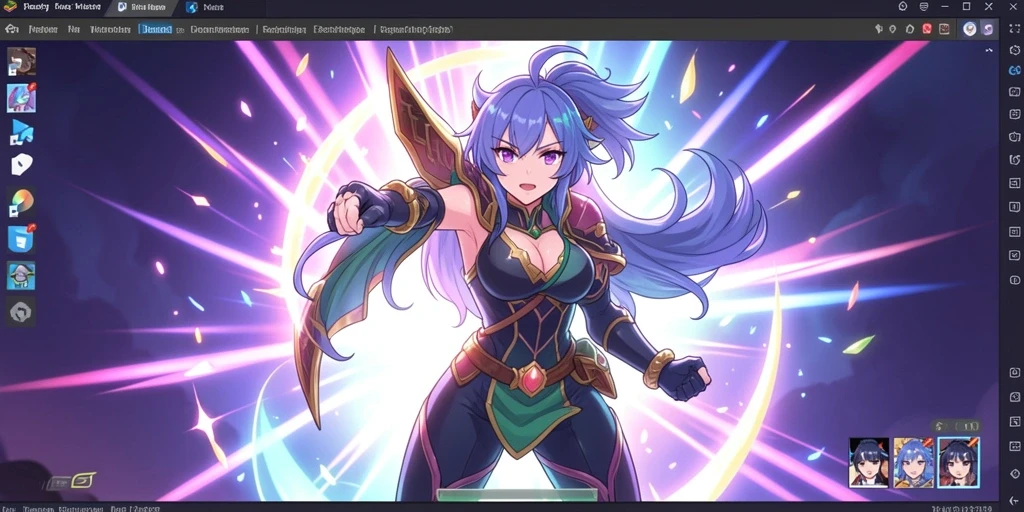Select the highlighted character portrait with hat
This screenshot has width=1024, height=512.
[959, 462]
